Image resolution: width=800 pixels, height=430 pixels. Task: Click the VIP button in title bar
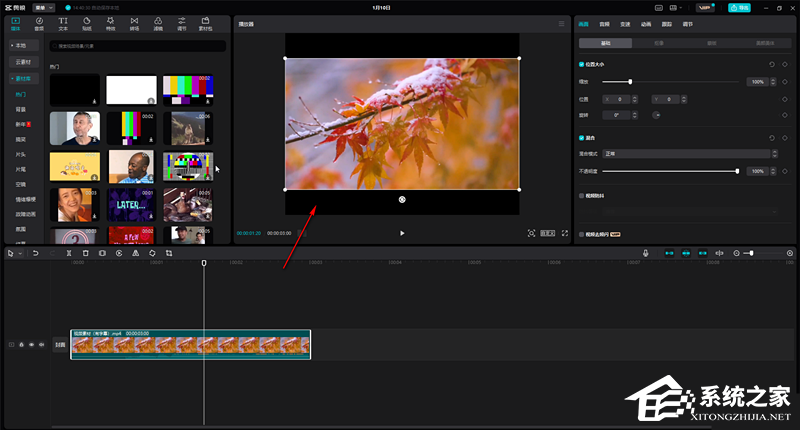click(x=705, y=8)
